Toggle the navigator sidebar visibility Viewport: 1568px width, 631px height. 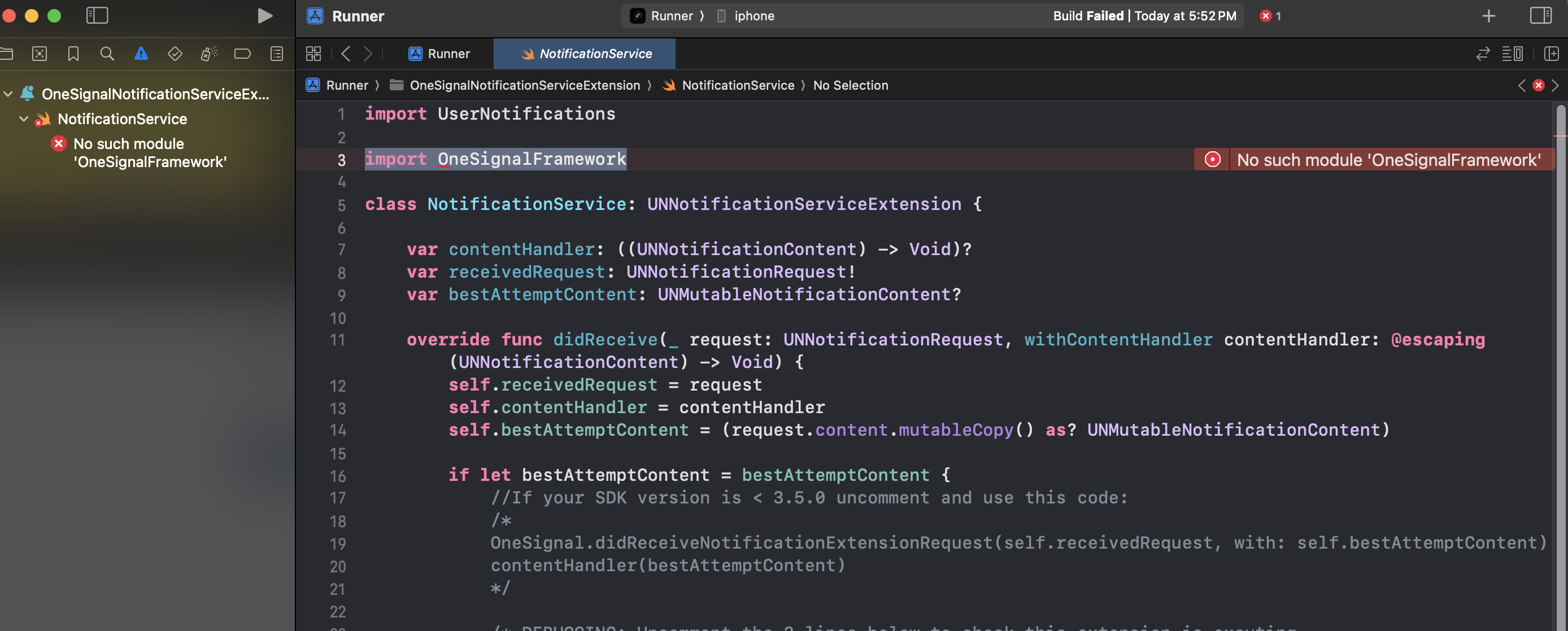(97, 16)
